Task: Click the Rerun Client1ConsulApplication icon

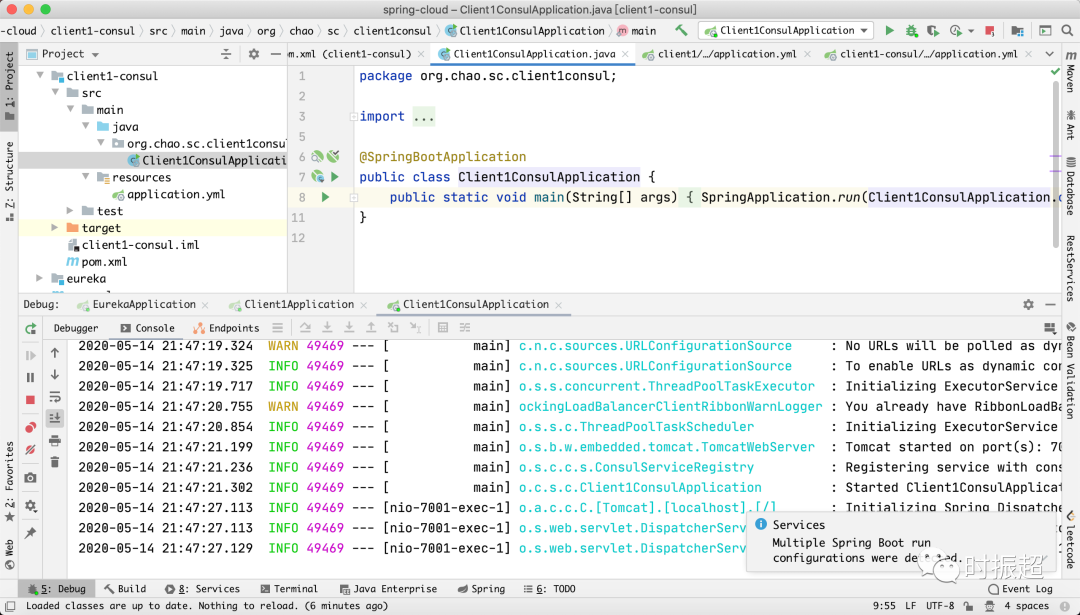Action: [x=31, y=328]
